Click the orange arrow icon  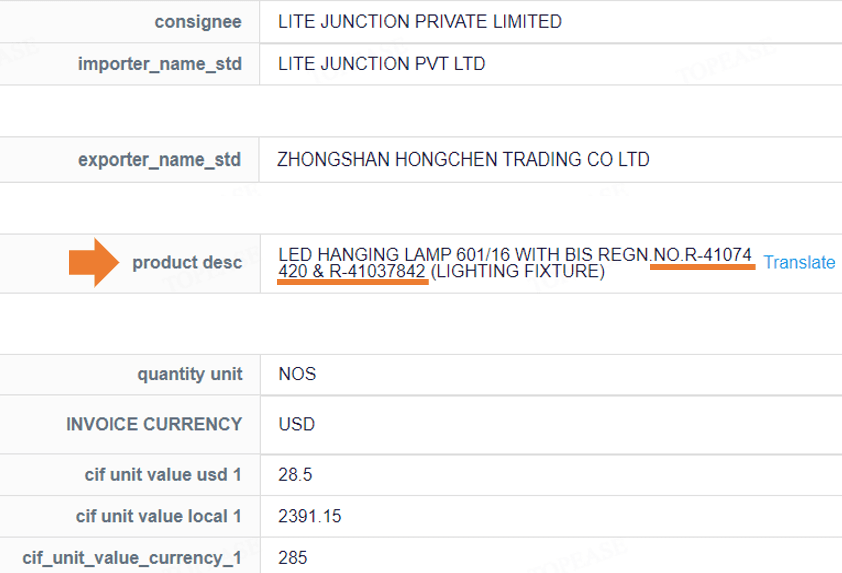95,263
